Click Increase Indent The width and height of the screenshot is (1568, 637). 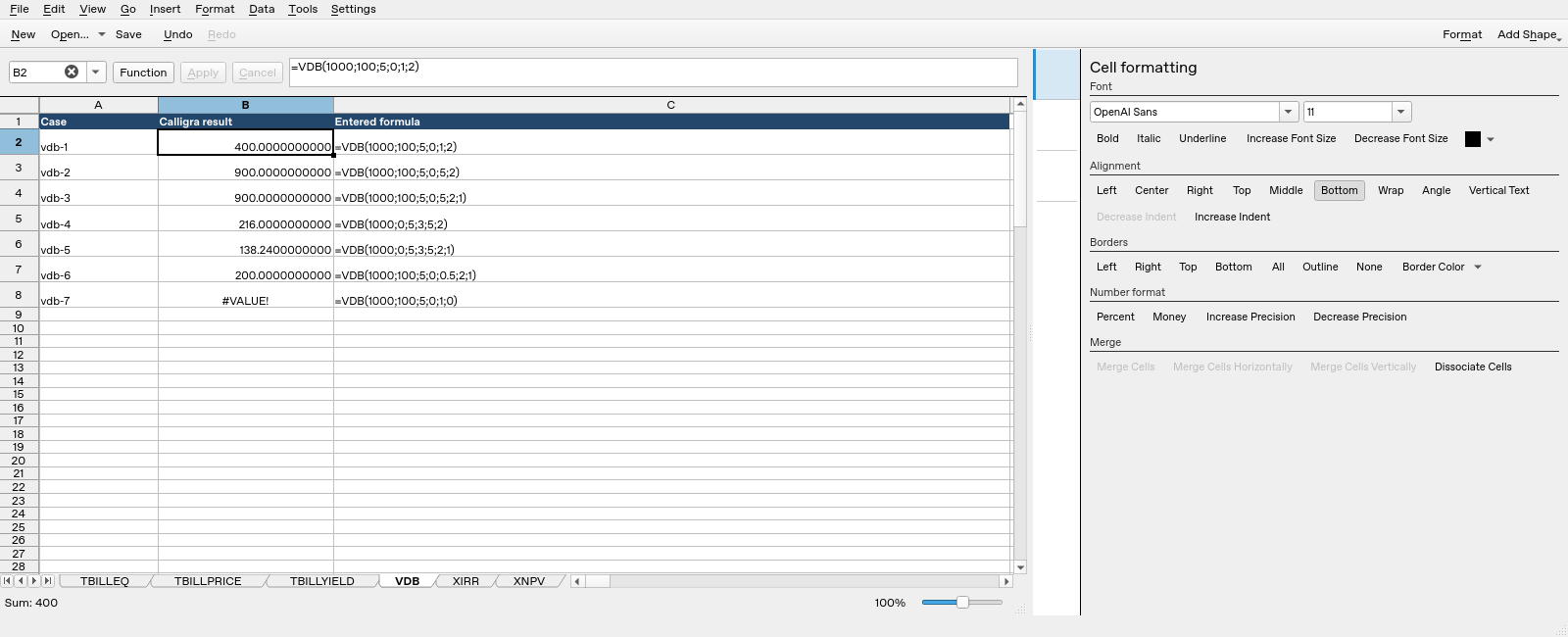pyautogui.click(x=1232, y=217)
